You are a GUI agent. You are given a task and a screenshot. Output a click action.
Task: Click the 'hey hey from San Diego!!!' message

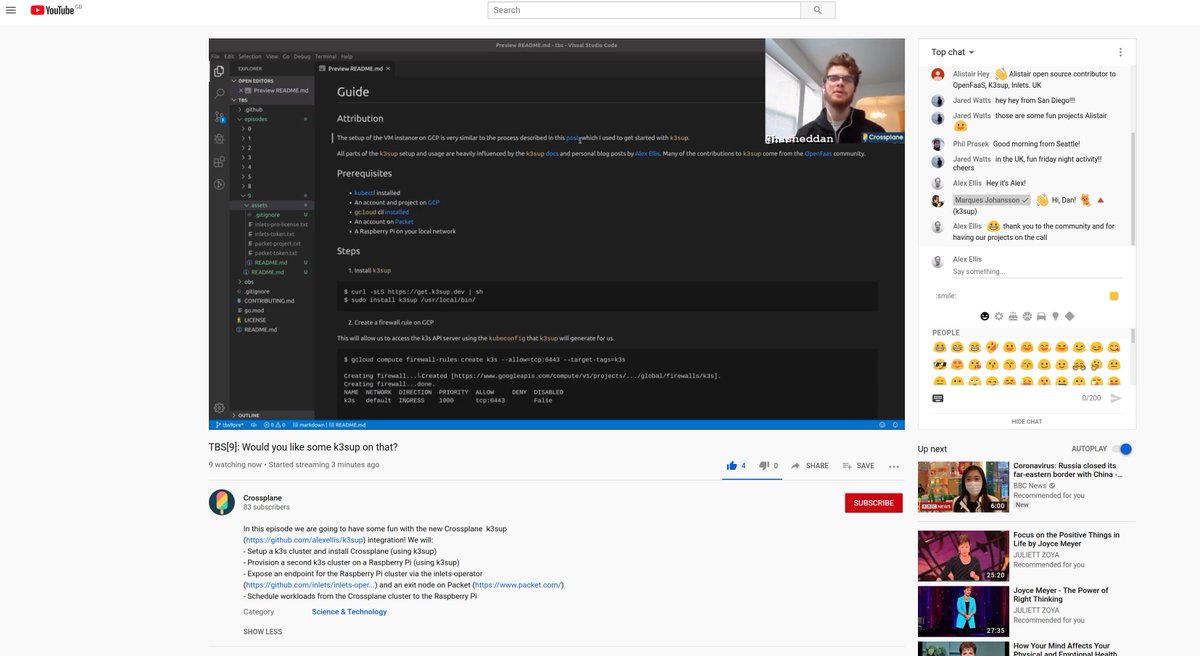pos(1035,101)
